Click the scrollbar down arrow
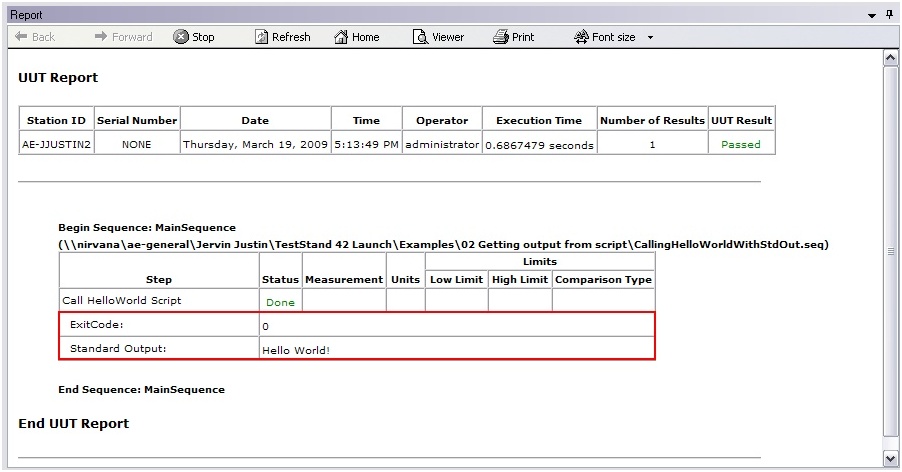The height and width of the screenshot is (472, 902). coord(891,457)
